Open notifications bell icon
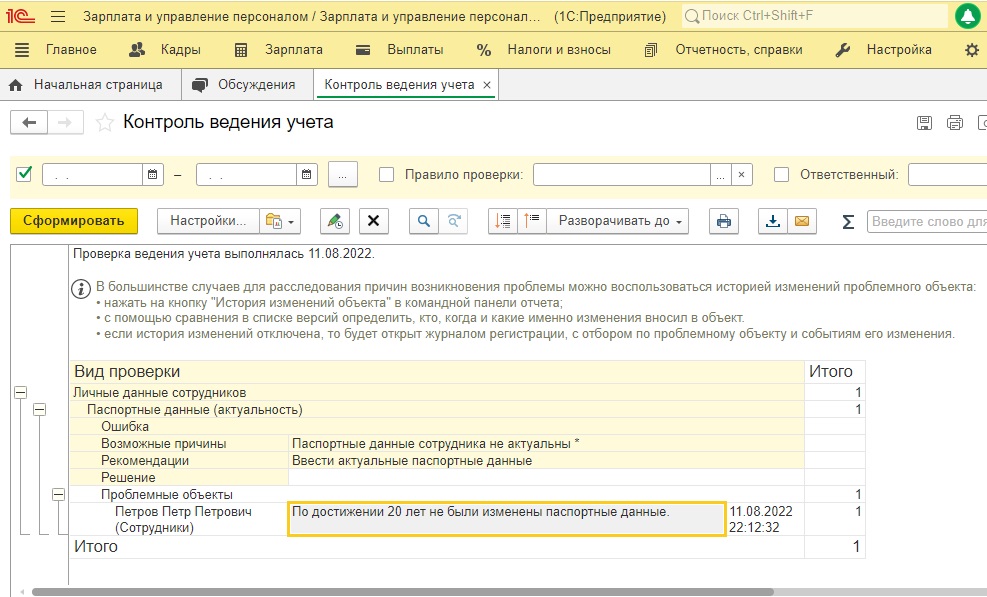The image size is (987, 597). [967, 17]
